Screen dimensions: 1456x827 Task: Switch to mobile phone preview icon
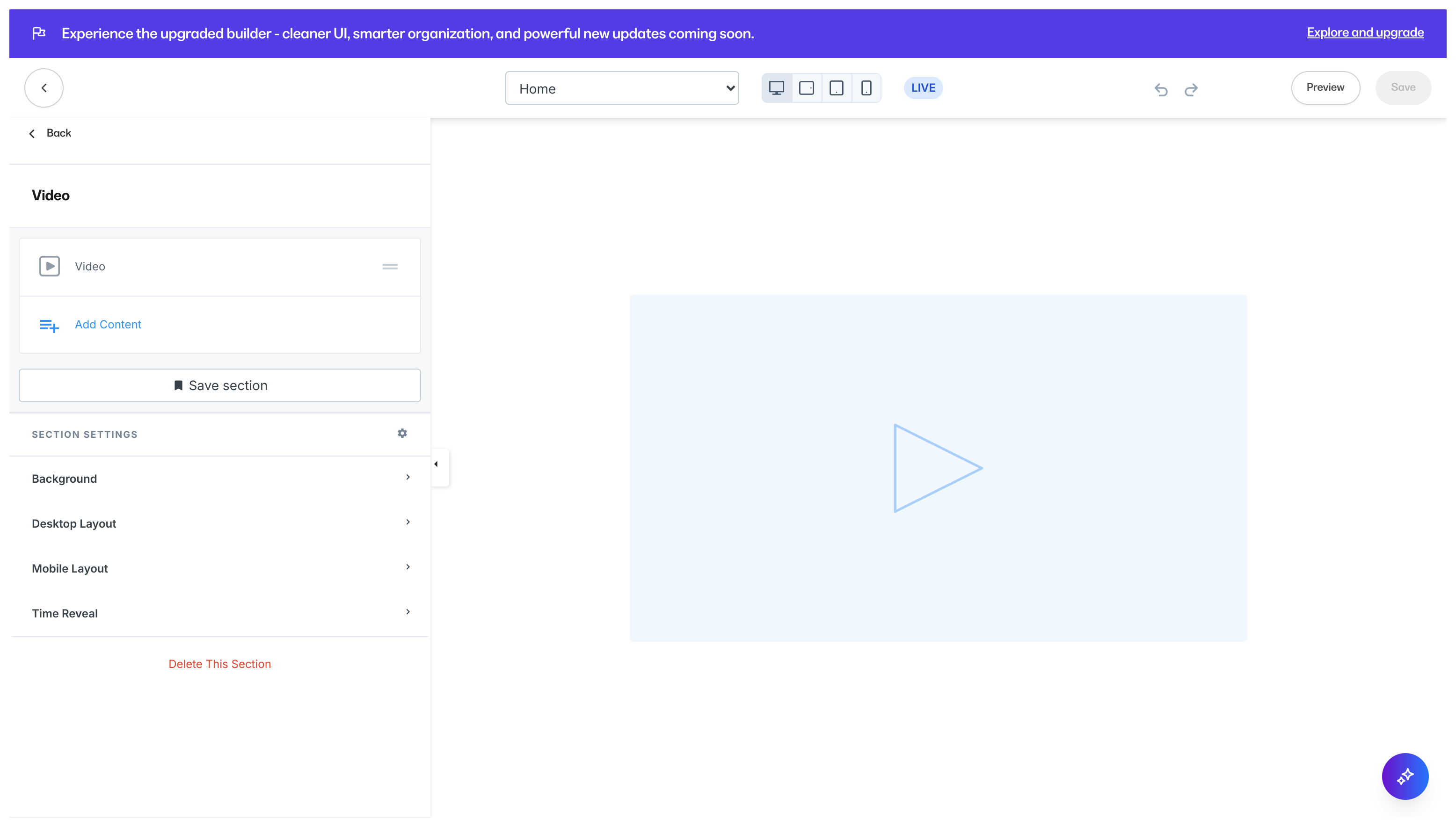pos(866,88)
